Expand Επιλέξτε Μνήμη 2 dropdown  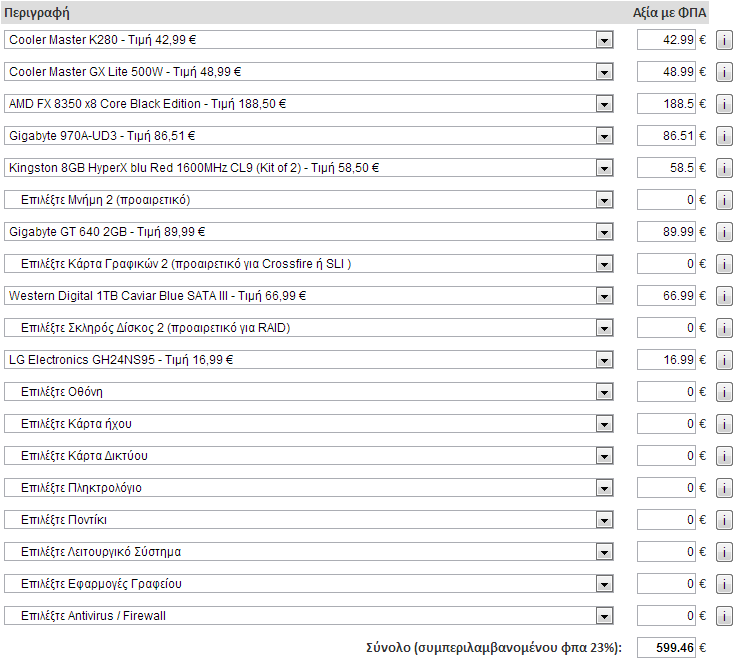pyautogui.click(x=308, y=200)
